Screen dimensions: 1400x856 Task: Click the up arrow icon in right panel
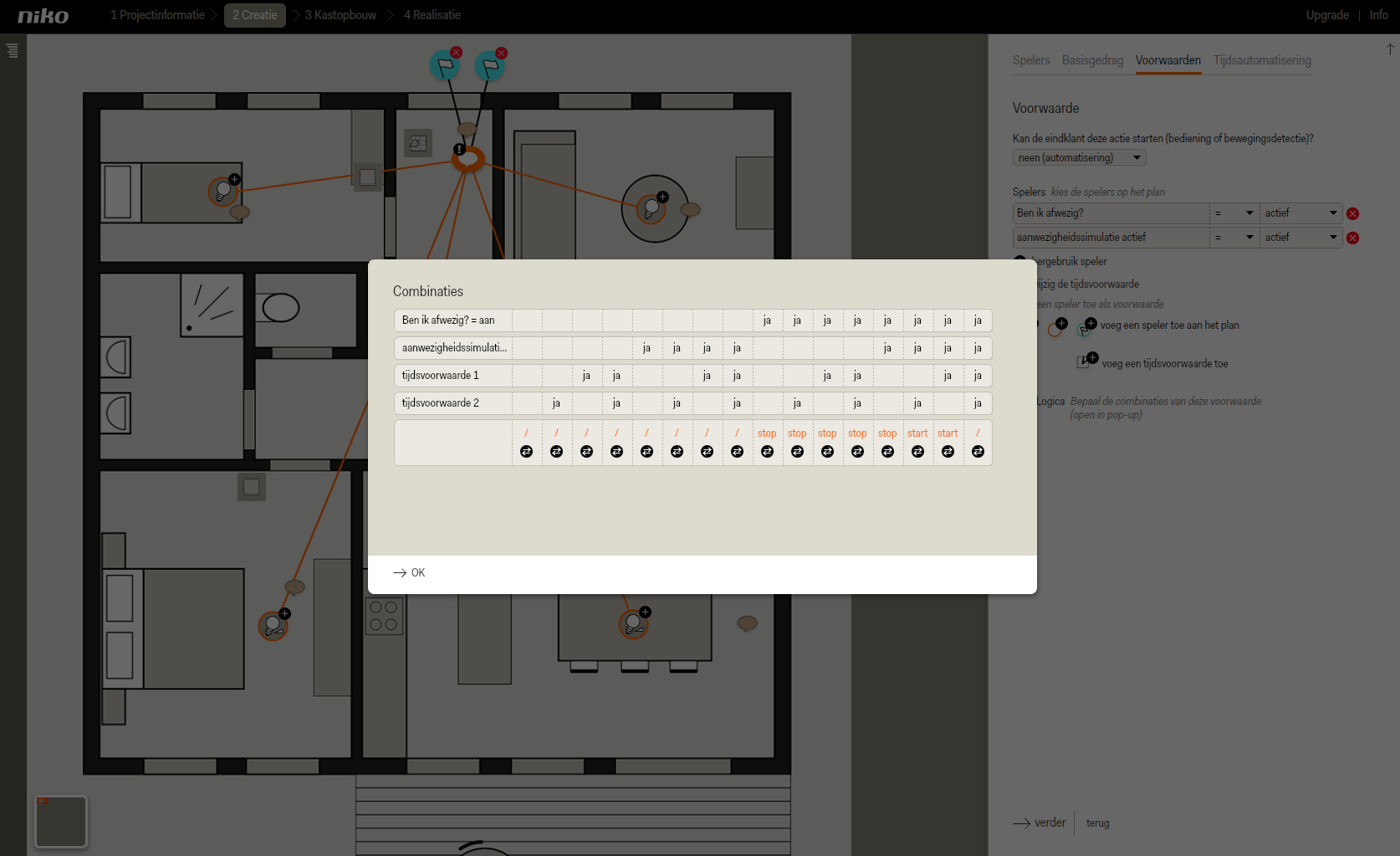click(1390, 49)
